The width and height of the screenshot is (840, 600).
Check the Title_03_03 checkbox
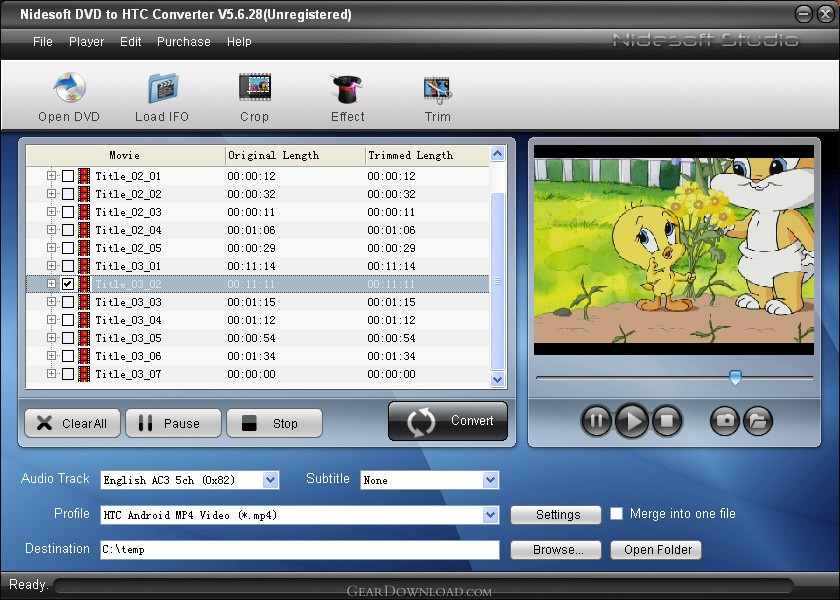(68, 302)
